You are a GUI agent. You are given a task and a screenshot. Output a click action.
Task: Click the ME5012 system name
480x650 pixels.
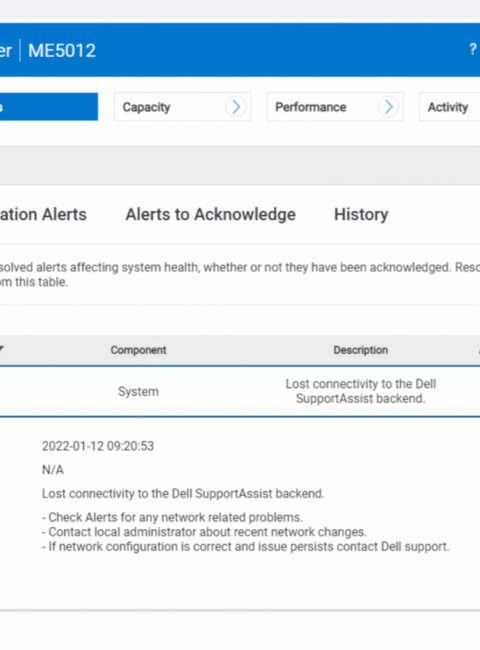coord(62,51)
